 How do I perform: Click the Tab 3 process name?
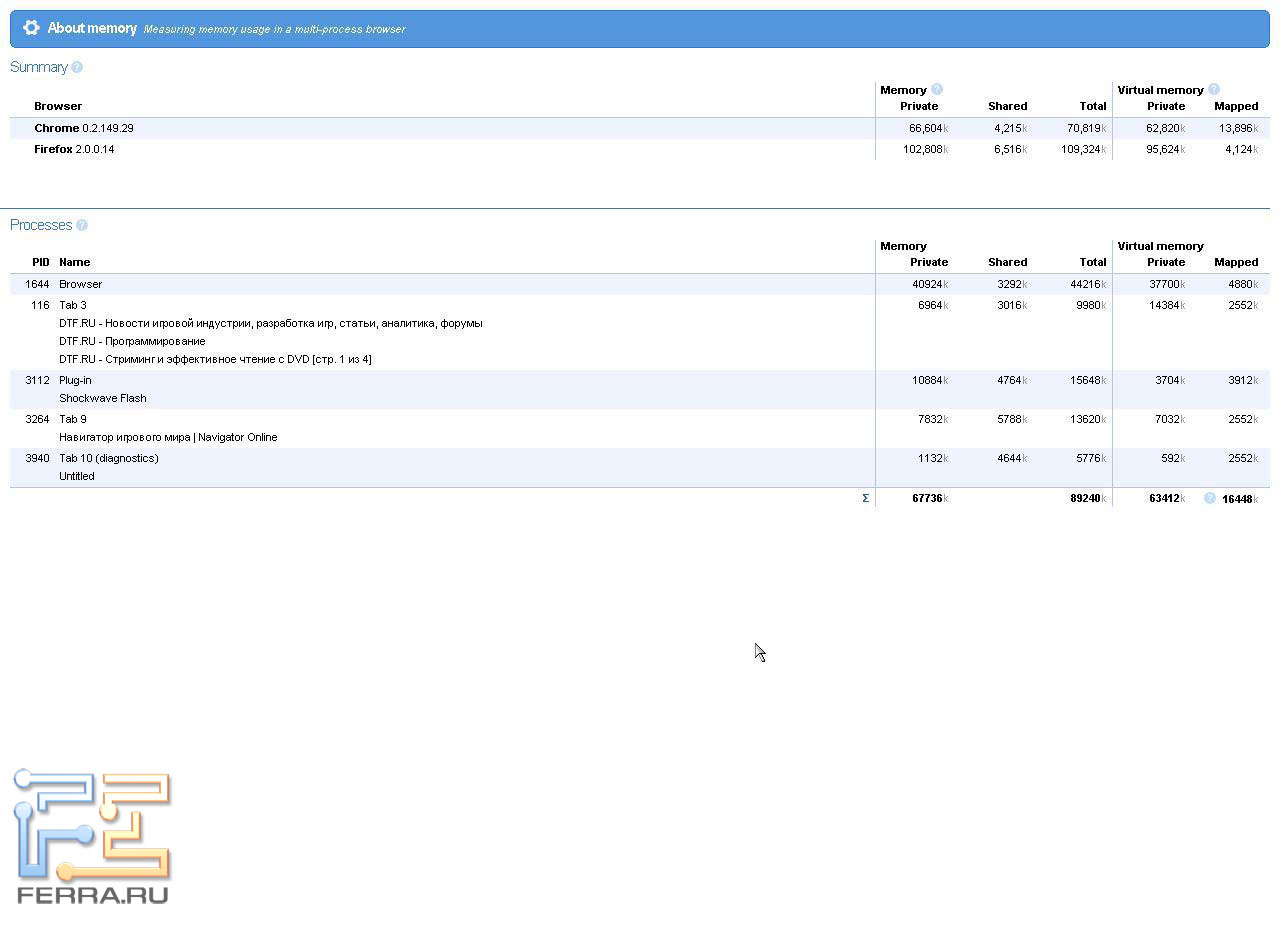[x=73, y=305]
